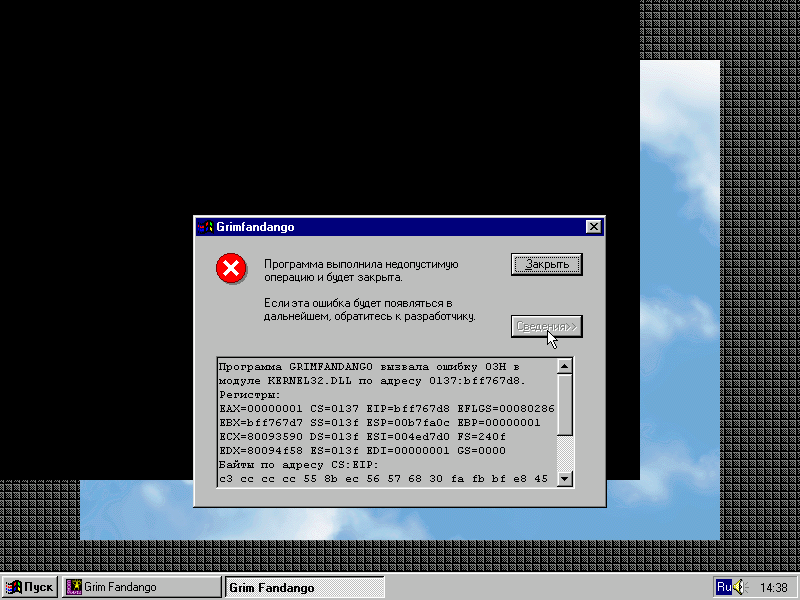Click the 'ECX=80093590' register line
Image resolution: width=800 pixels, height=600 pixels.
click(x=362, y=437)
